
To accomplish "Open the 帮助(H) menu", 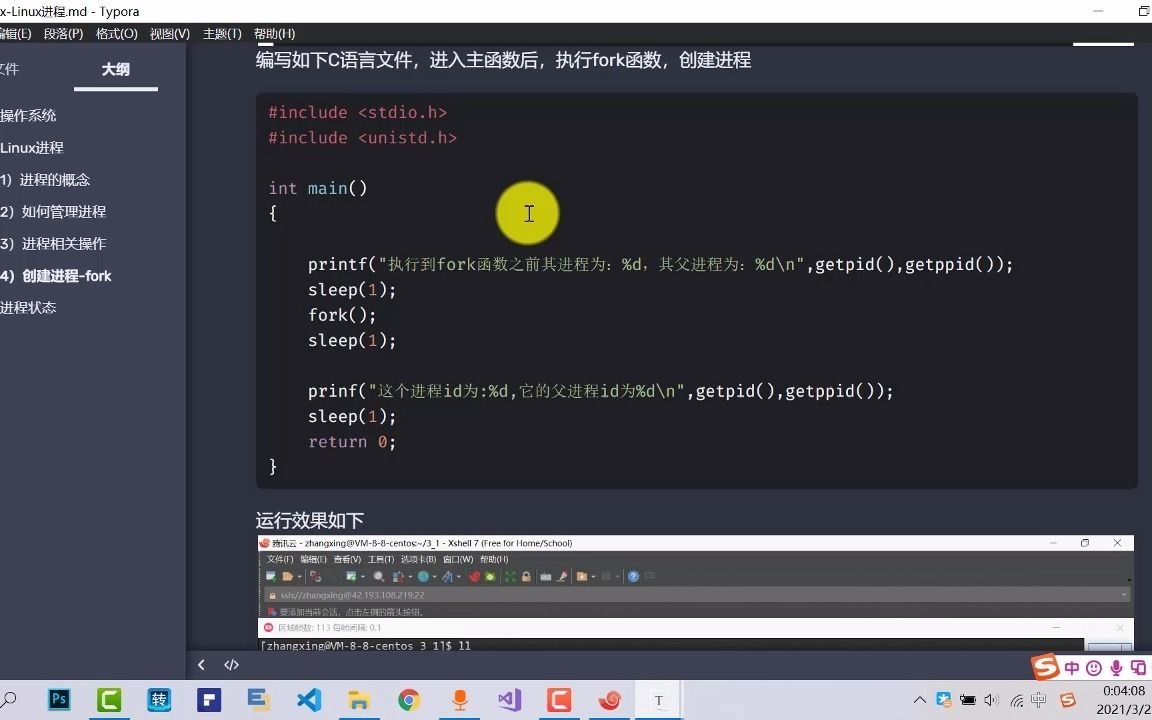I will click(274, 34).
